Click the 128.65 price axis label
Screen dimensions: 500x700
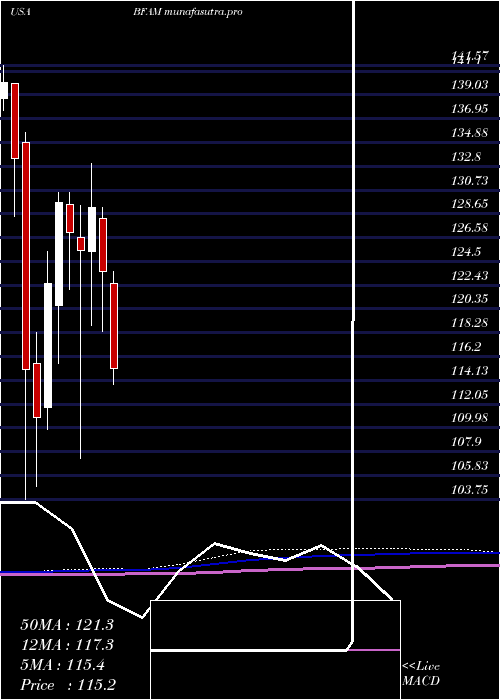470,204
